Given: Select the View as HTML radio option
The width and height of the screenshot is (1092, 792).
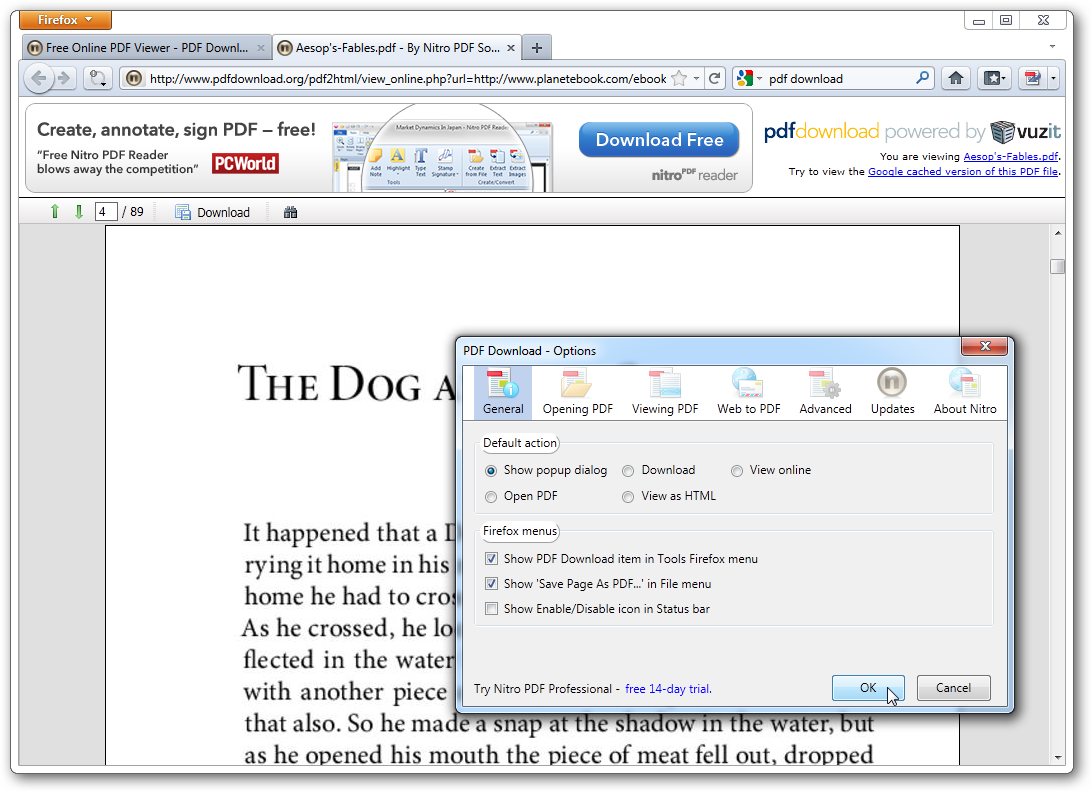Looking at the screenshot, I should 628,496.
